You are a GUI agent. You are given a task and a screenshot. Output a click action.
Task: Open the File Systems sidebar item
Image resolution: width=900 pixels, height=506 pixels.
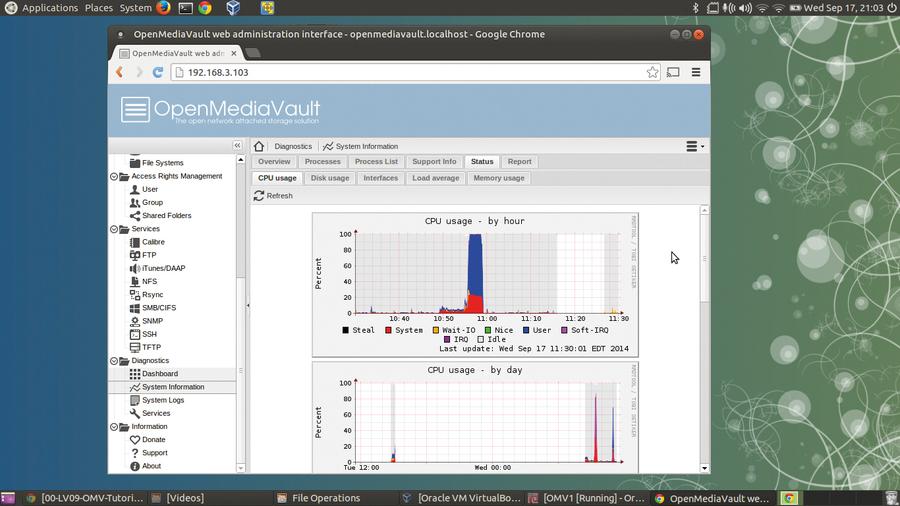(156, 163)
